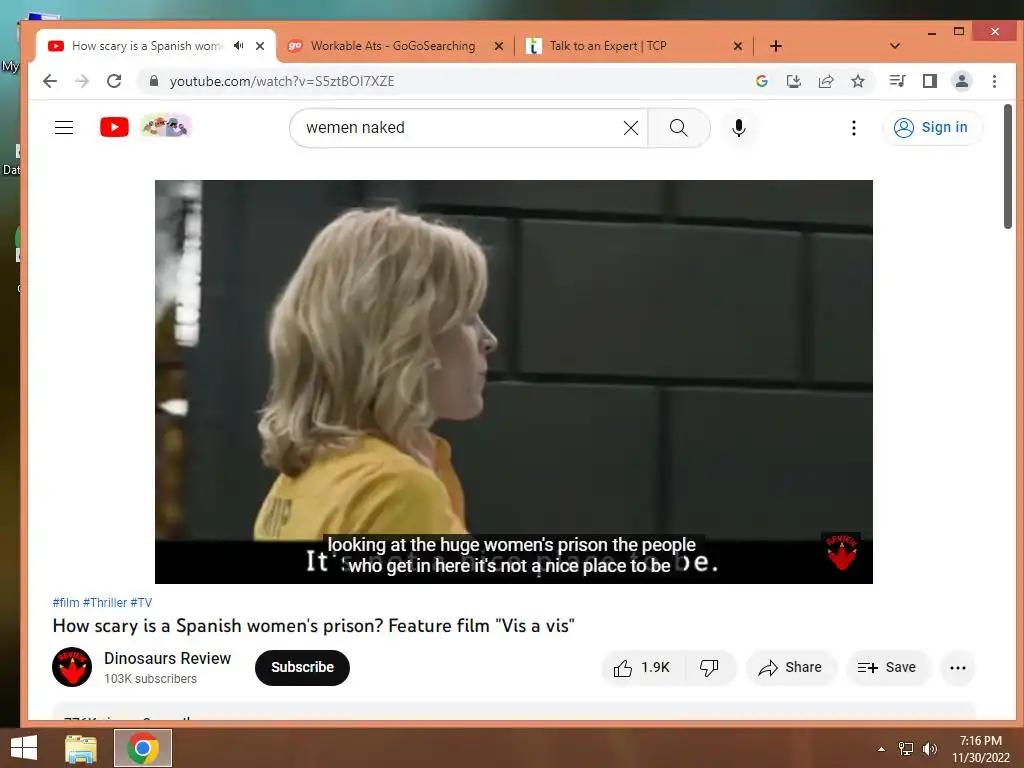Open the volume tray icon
Image resolution: width=1024 pixels, height=768 pixels.
[x=930, y=748]
